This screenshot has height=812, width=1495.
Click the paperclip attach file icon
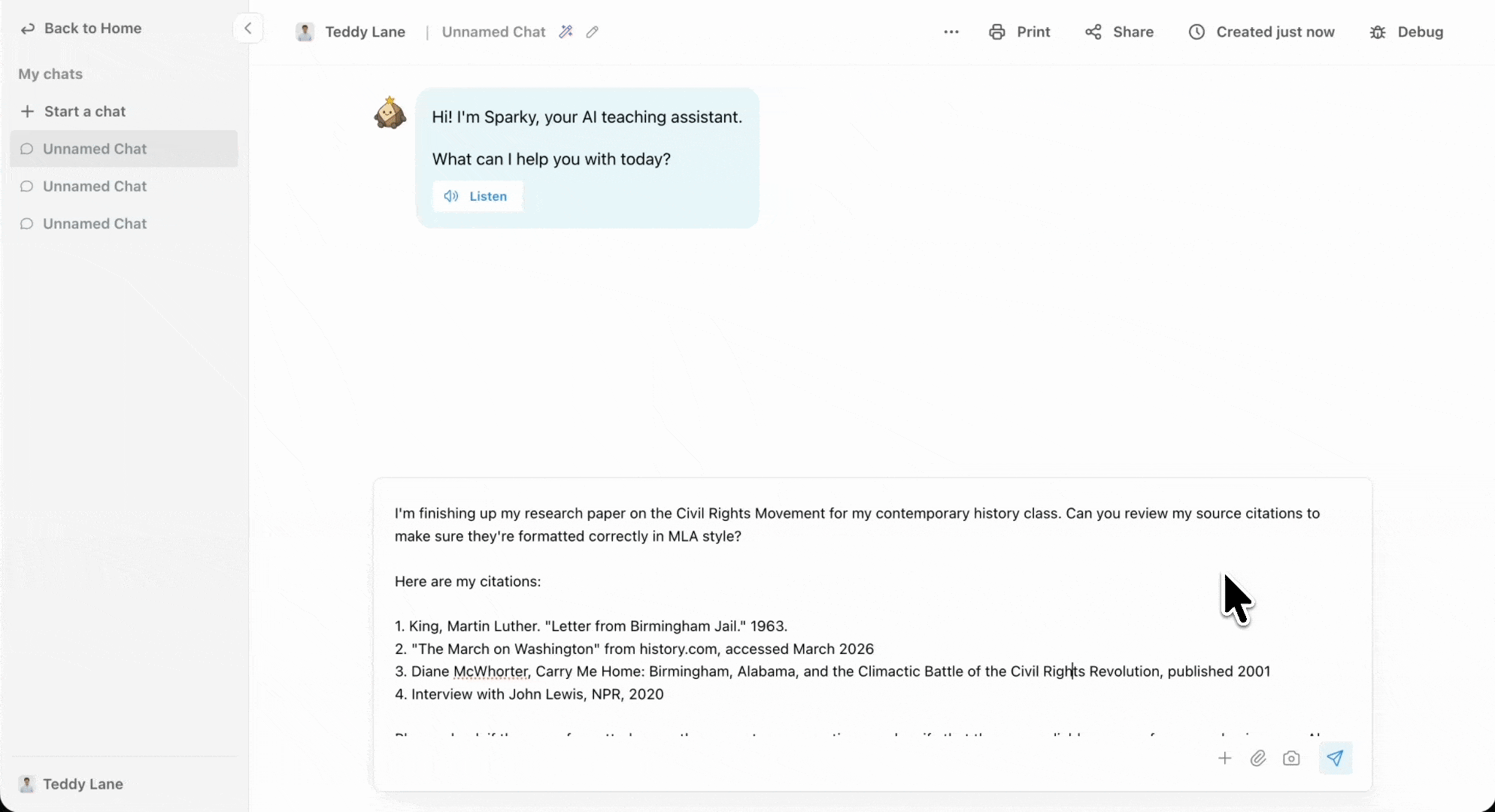coord(1258,758)
